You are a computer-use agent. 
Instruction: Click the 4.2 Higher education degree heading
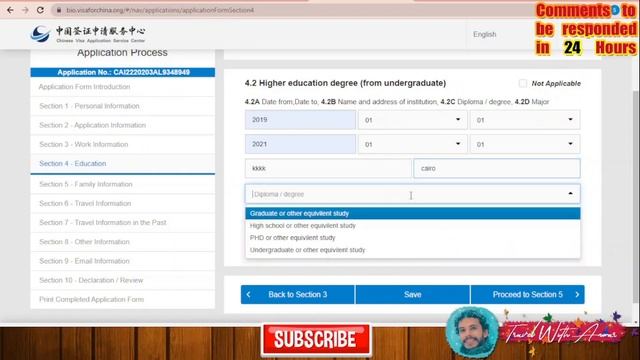pyautogui.click(x=345, y=83)
